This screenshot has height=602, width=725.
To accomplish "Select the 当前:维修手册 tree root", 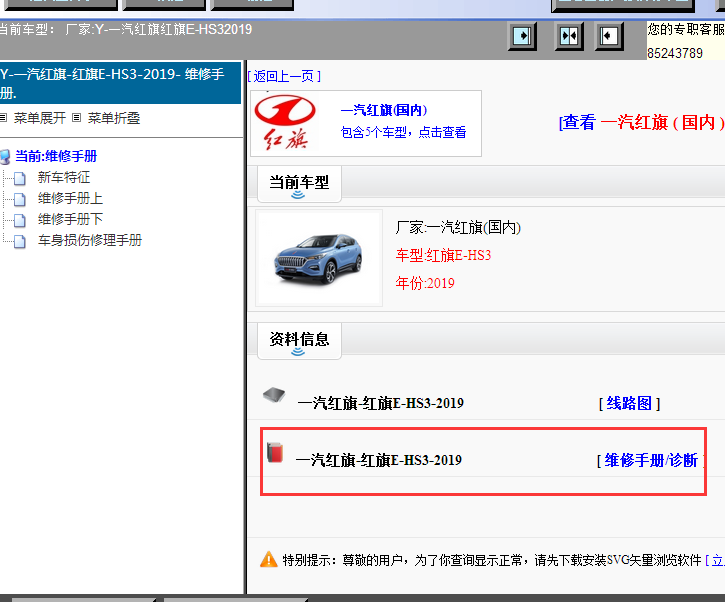I will 56,156.
